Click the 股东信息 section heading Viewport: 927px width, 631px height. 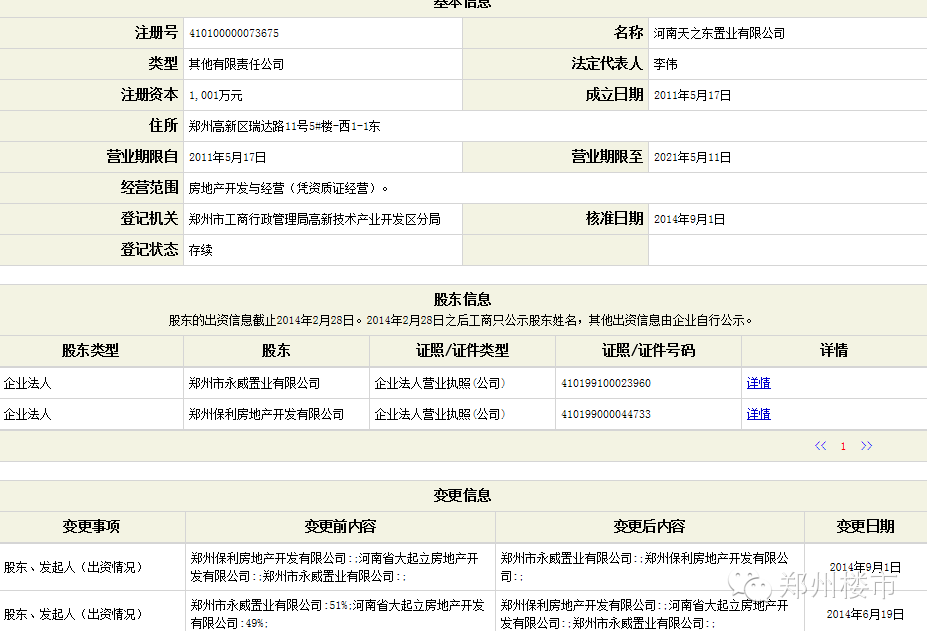[x=462, y=299]
